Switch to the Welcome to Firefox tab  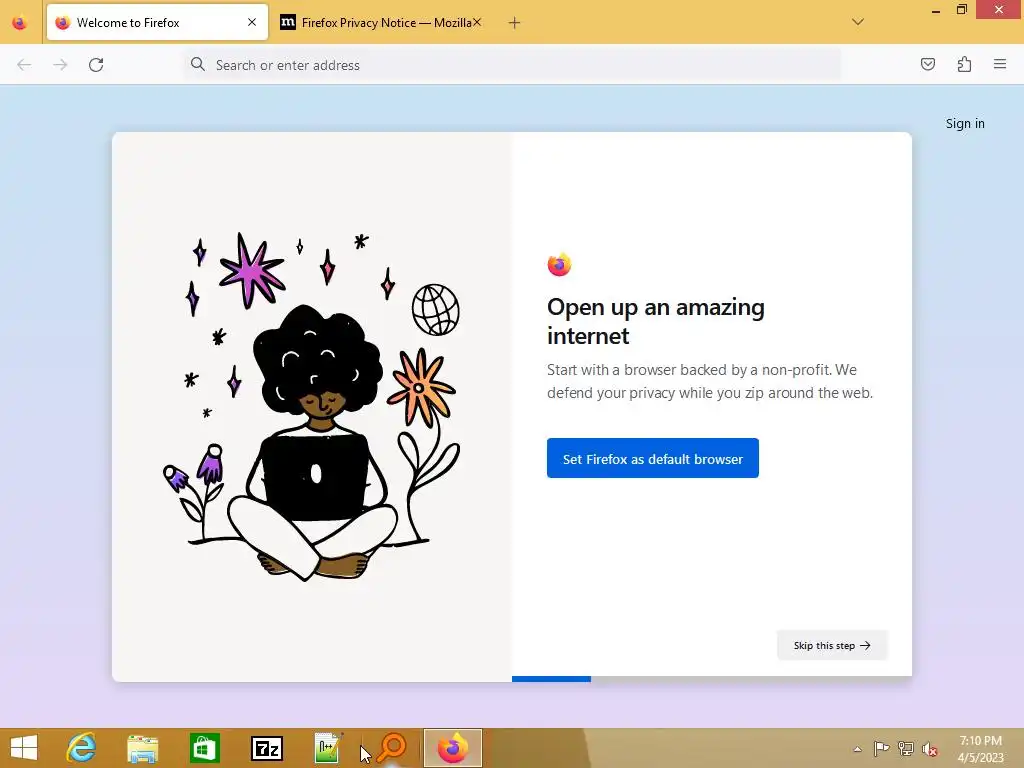click(157, 22)
